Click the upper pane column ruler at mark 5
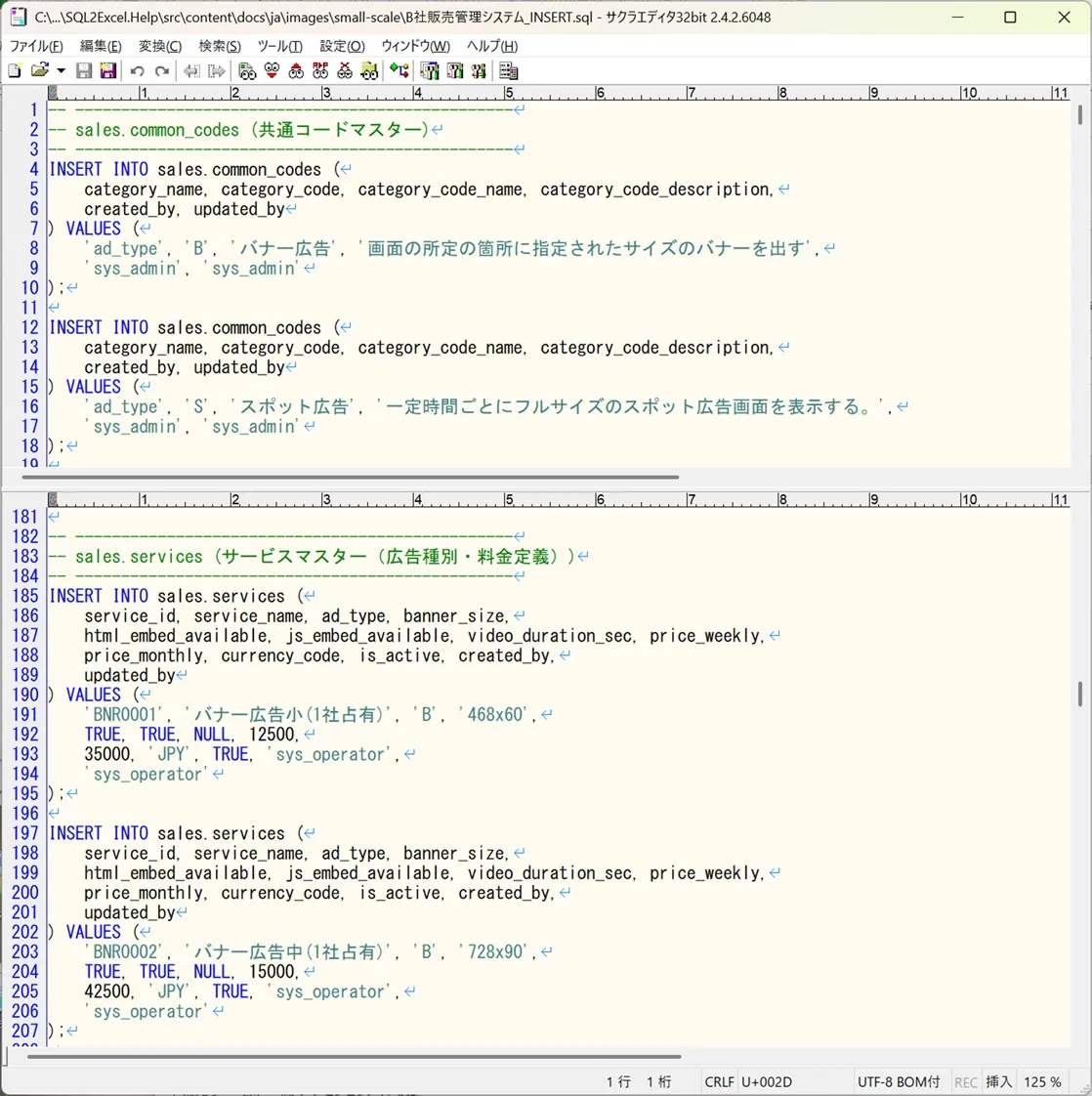The width and height of the screenshot is (1092, 1096). pos(508,93)
